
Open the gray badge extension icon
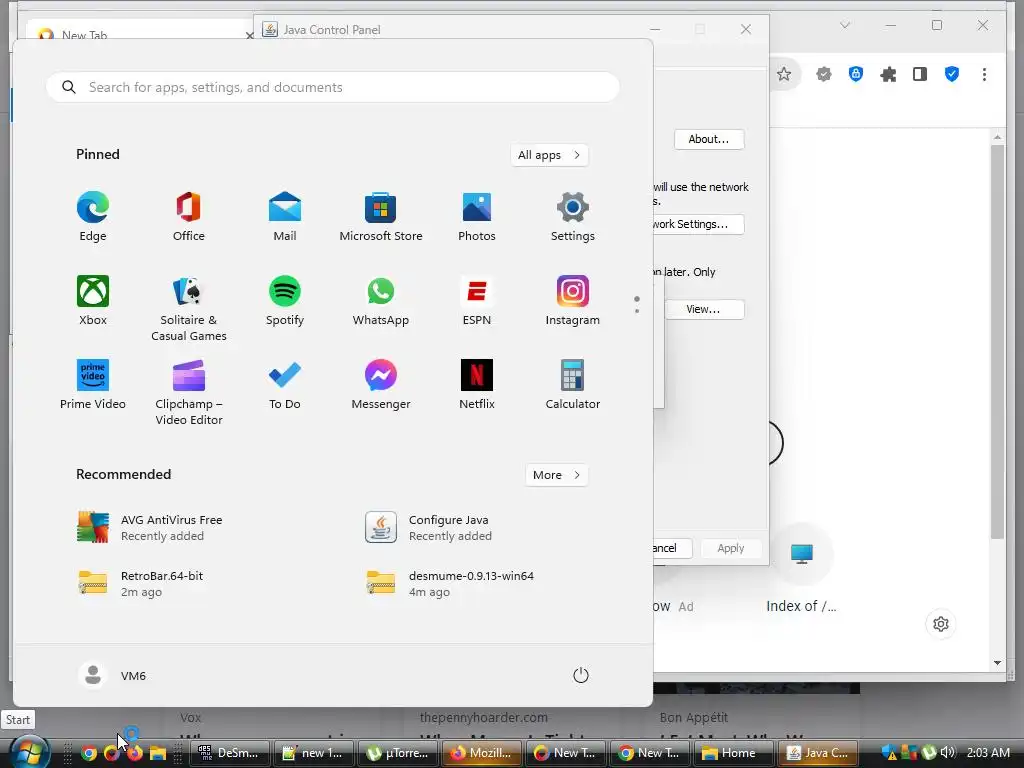824,74
